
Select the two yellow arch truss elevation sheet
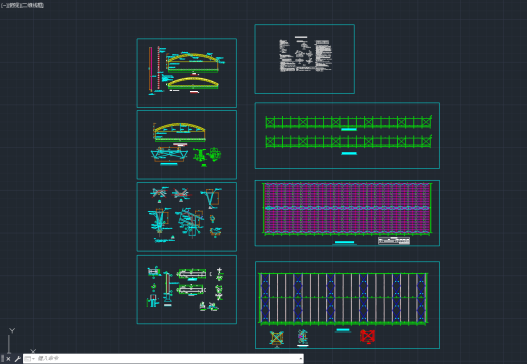[187, 73]
